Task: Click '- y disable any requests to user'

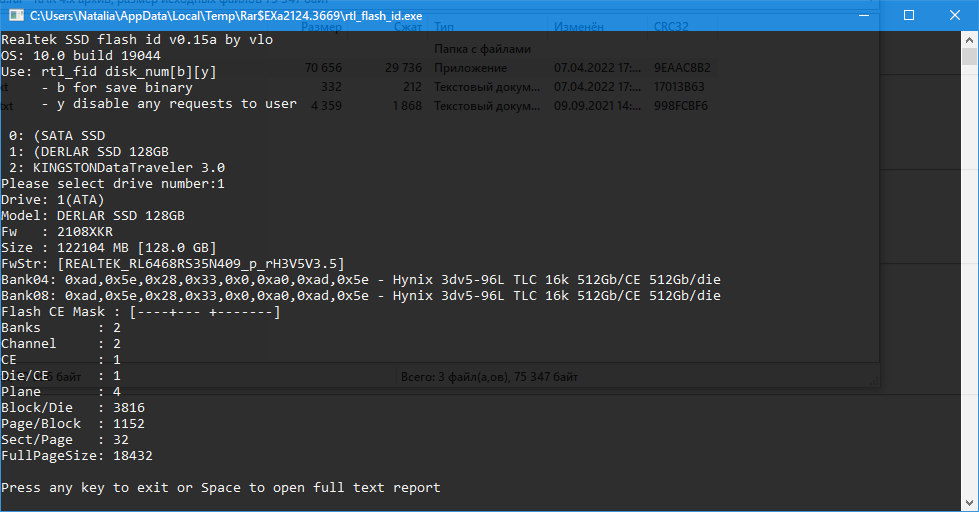Action: click(x=169, y=104)
